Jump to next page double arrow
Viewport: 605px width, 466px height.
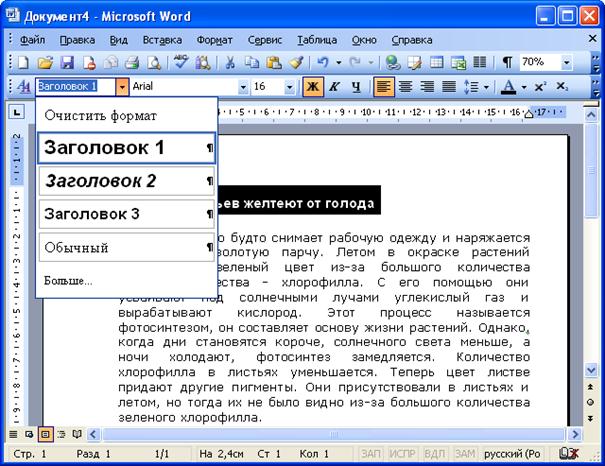(x=591, y=418)
